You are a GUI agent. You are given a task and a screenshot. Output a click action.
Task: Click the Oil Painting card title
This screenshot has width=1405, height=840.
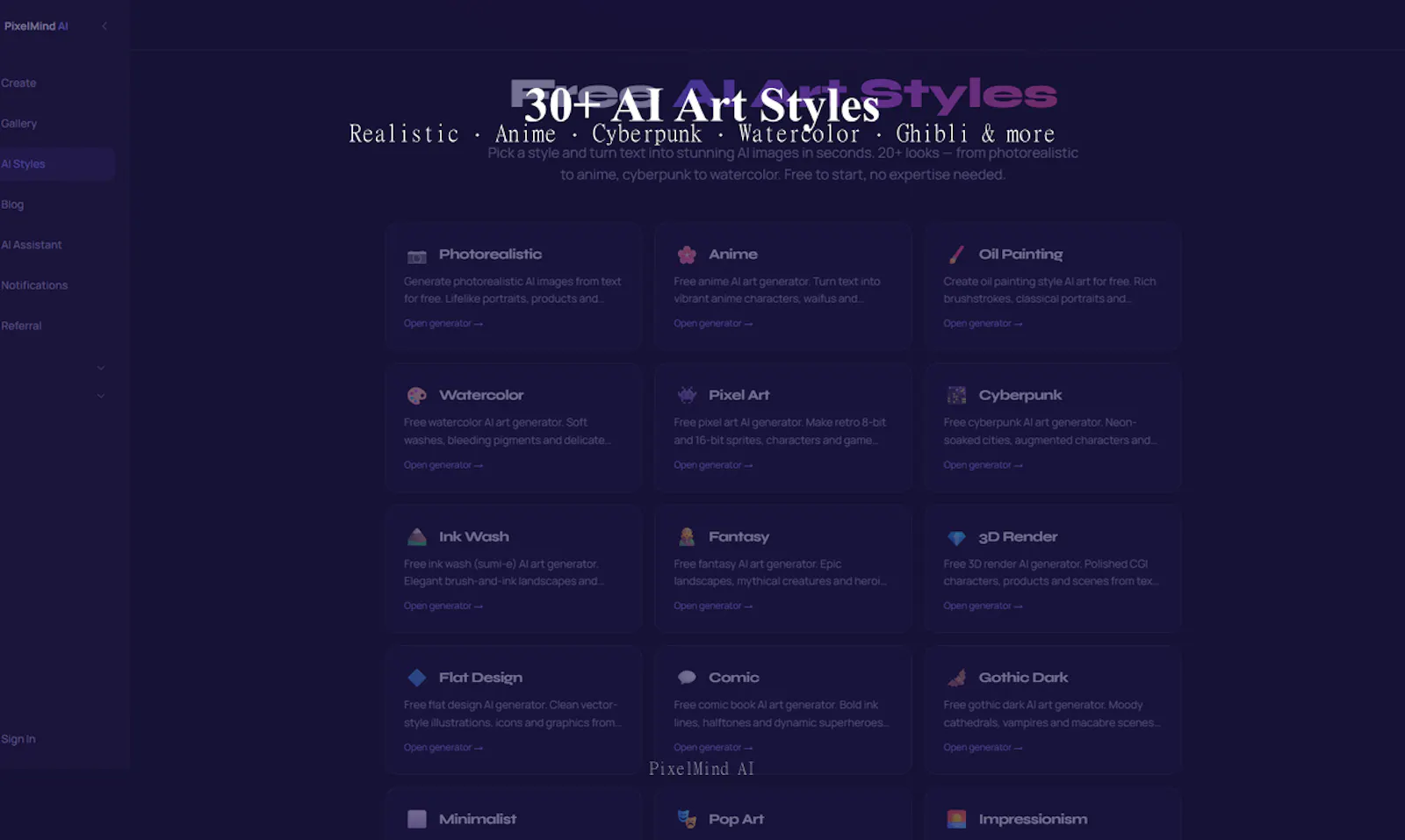1020,255
